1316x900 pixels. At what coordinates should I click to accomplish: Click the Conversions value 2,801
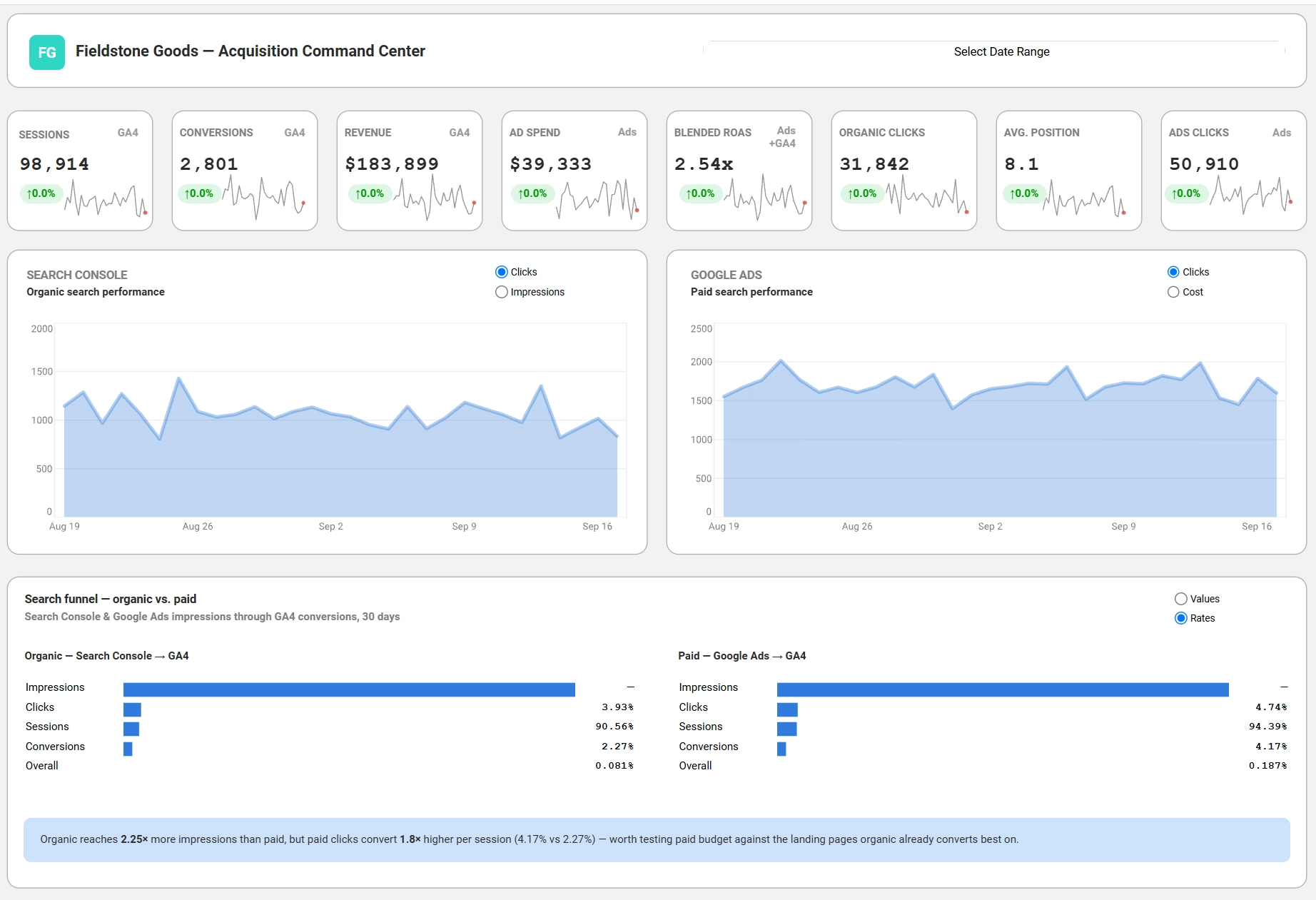click(x=209, y=164)
